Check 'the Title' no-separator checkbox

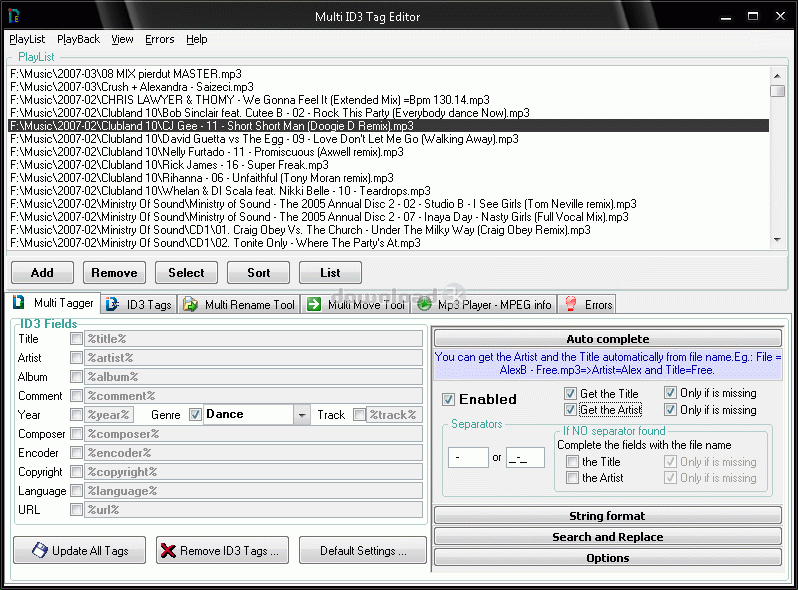[x=573, y=462]
